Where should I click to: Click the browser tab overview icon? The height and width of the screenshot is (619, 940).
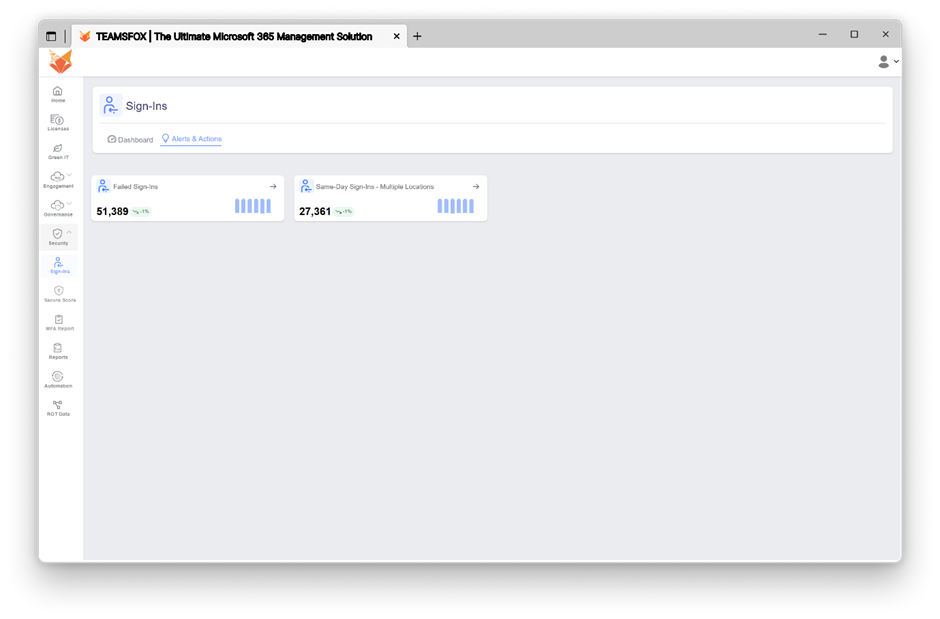[51, 37]
